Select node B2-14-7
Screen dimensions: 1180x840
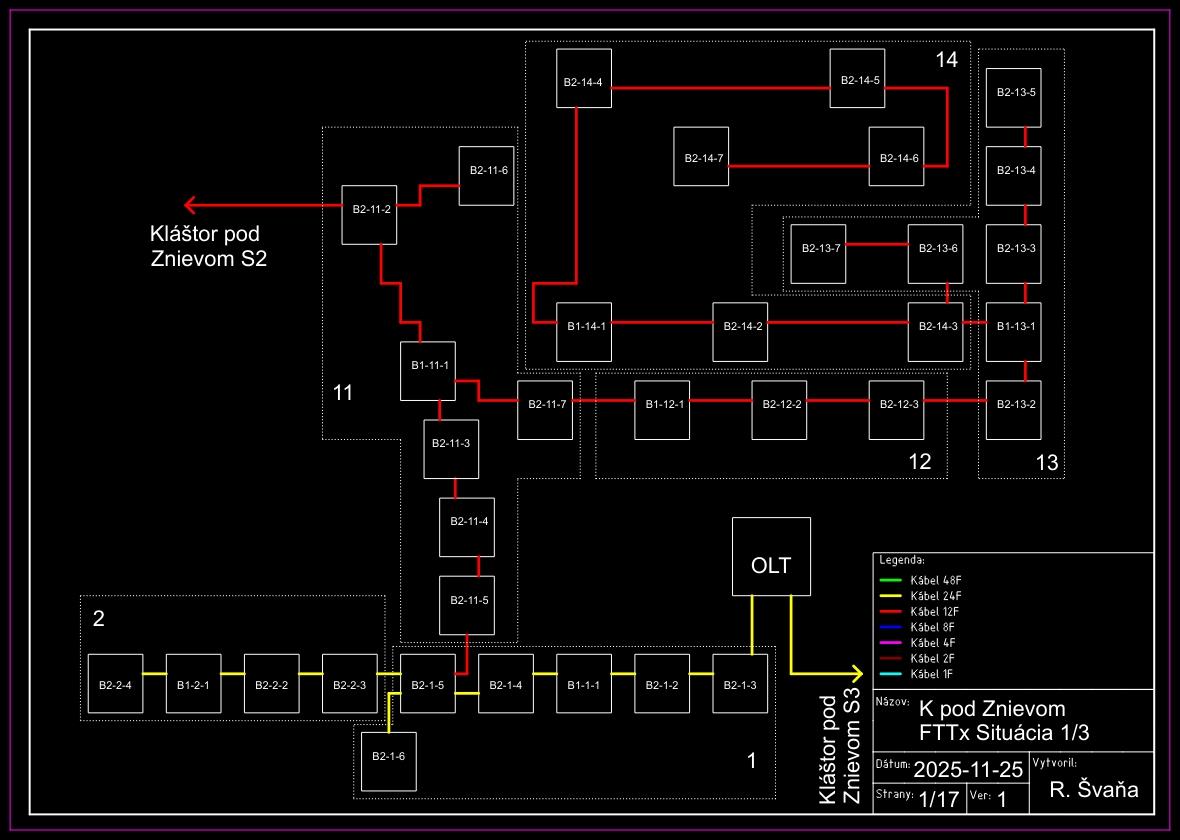tap(702, 156)
